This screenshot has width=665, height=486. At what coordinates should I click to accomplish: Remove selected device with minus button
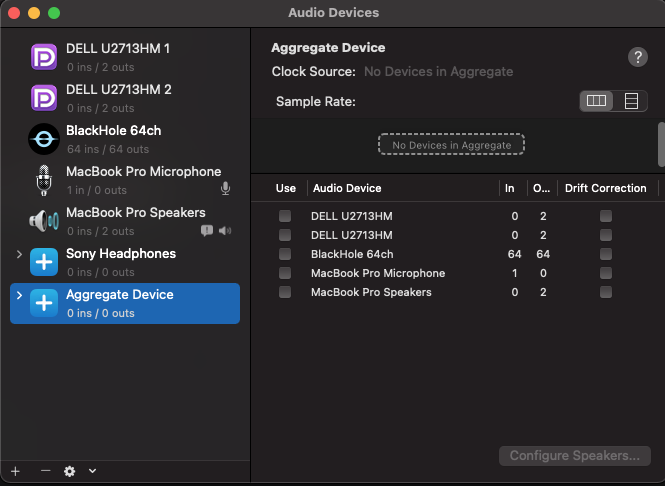pos(45,471)
